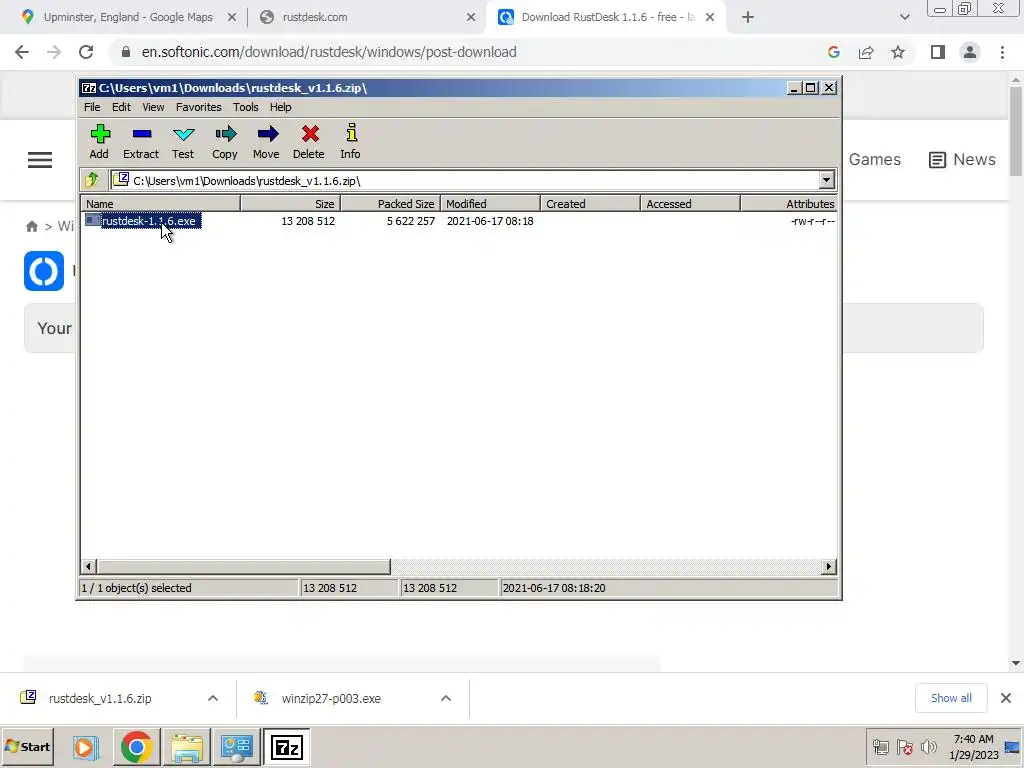Click the archive path address field

464,180
